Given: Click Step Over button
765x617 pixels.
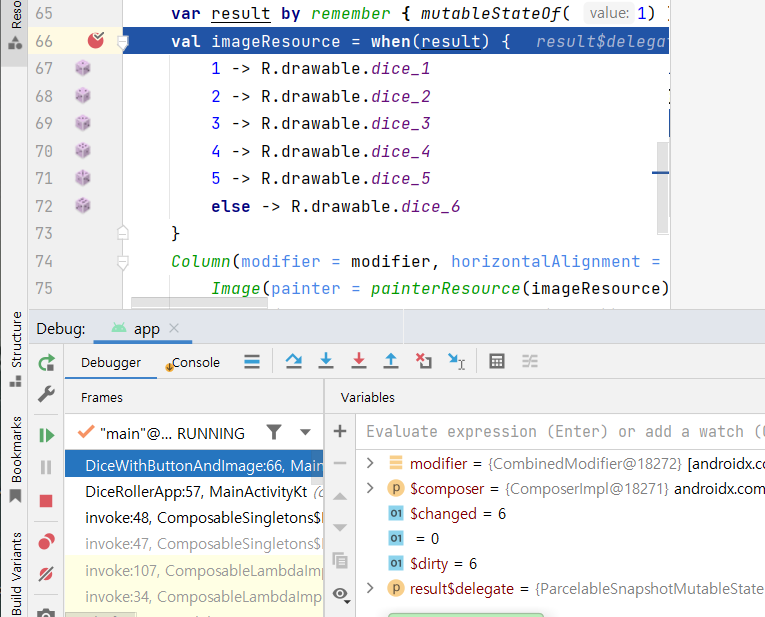Looking at the screenshot, I should pyautogui.click(x=294, y=361).
